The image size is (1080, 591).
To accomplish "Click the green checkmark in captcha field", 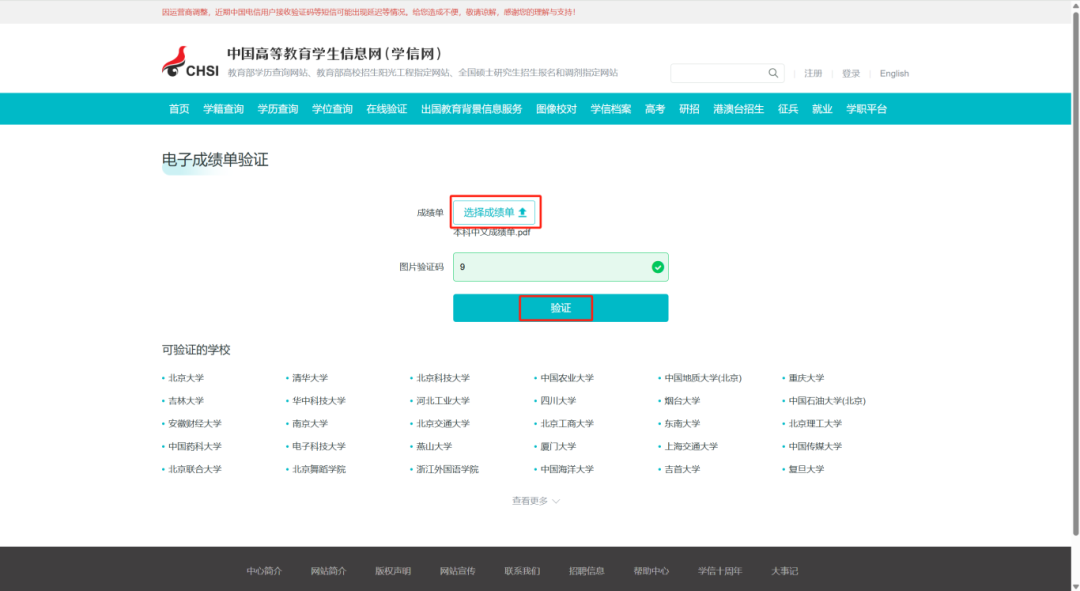I will [657, 267].
